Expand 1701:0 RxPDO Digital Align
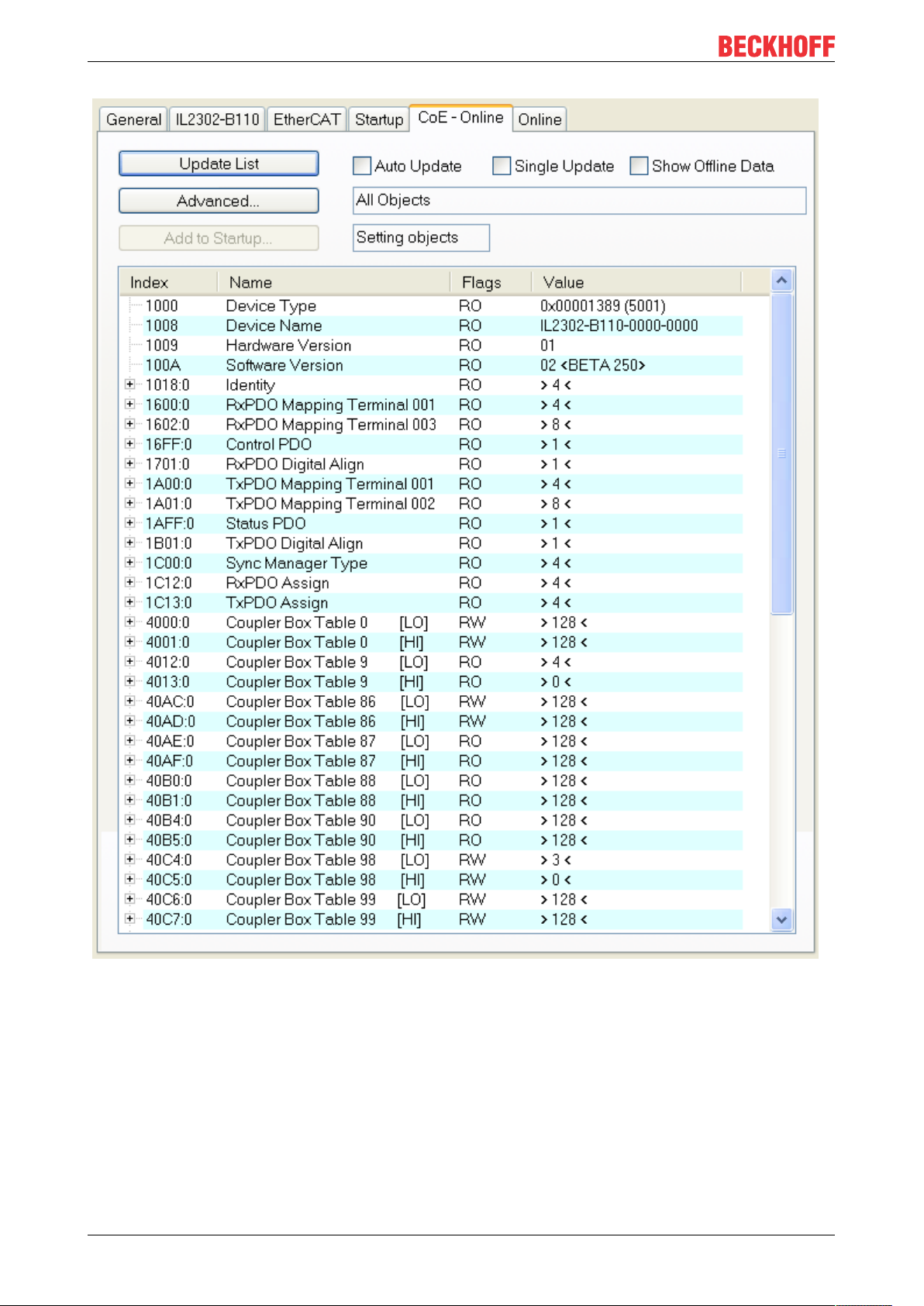Screen dimensions: 924x1306 (129, 463)
